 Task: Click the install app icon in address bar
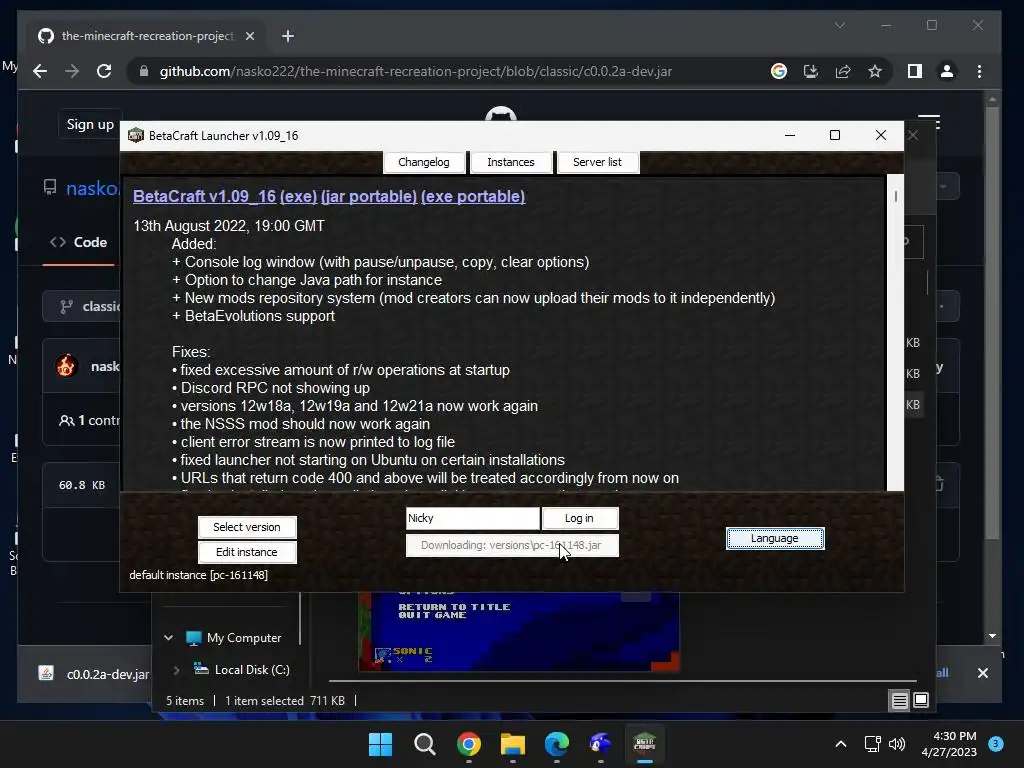[x=810, y=71]
